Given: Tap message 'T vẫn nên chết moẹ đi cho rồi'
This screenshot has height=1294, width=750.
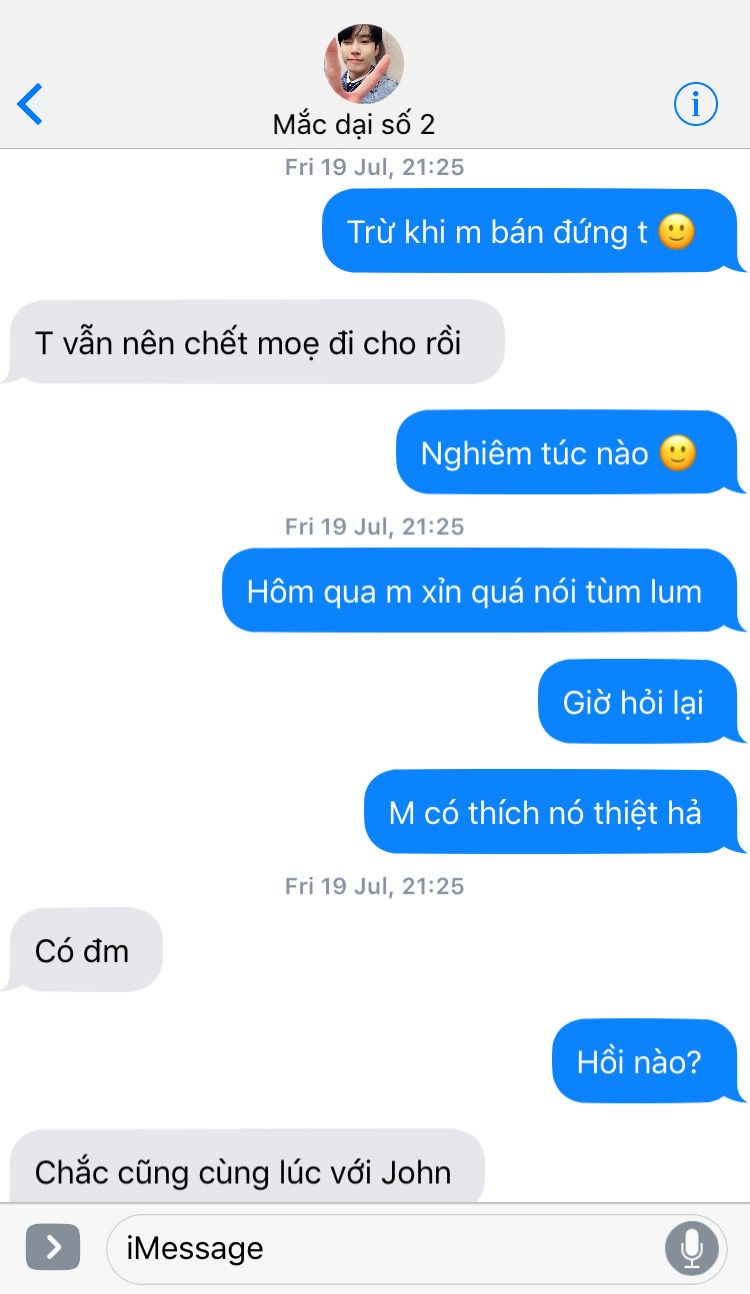Looking at the screenshot, I should pos(254,342).
